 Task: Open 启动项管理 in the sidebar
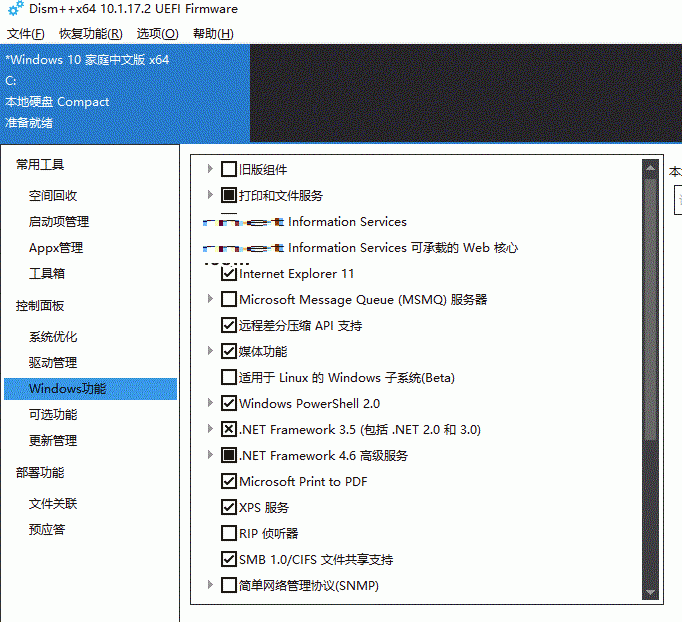(x=59, y=222)
